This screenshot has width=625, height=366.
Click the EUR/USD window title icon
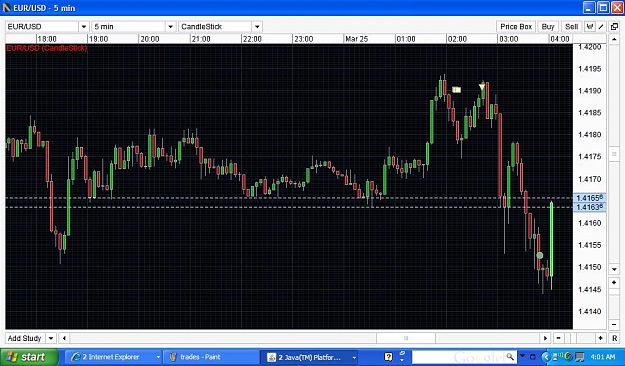pyautogui.click(x=7, y=8)
